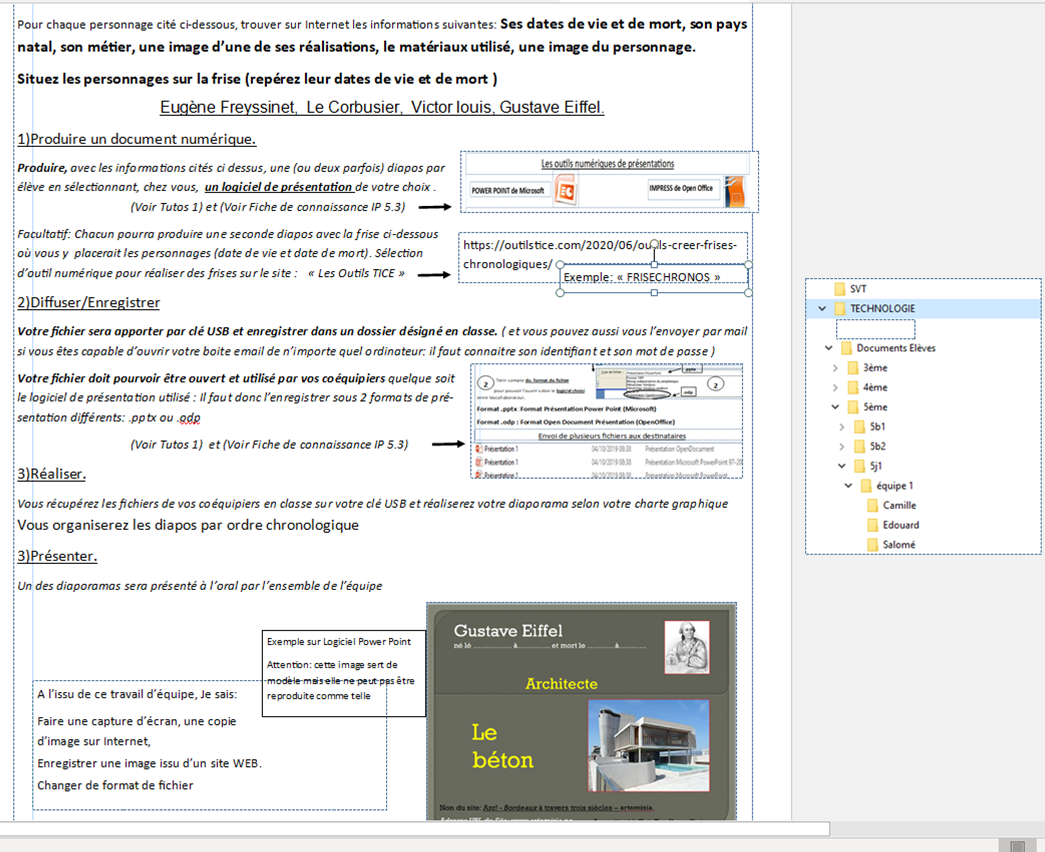
Task: Select the Edouard folder
Action: click(893, 525)
